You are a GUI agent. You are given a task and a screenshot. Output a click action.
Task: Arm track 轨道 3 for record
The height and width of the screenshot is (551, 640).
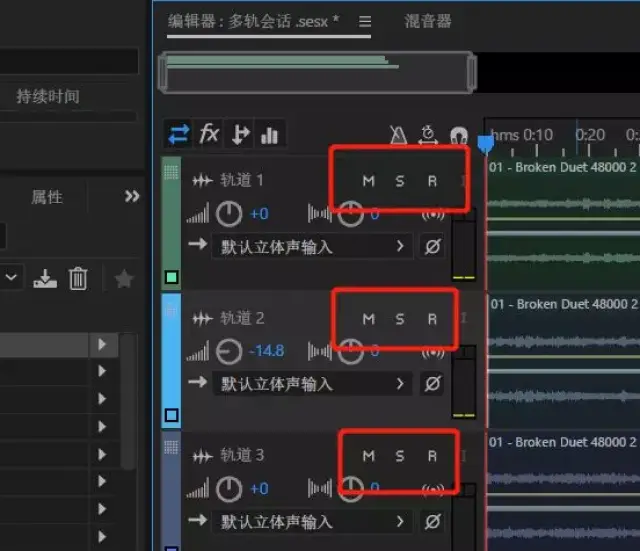432,455
